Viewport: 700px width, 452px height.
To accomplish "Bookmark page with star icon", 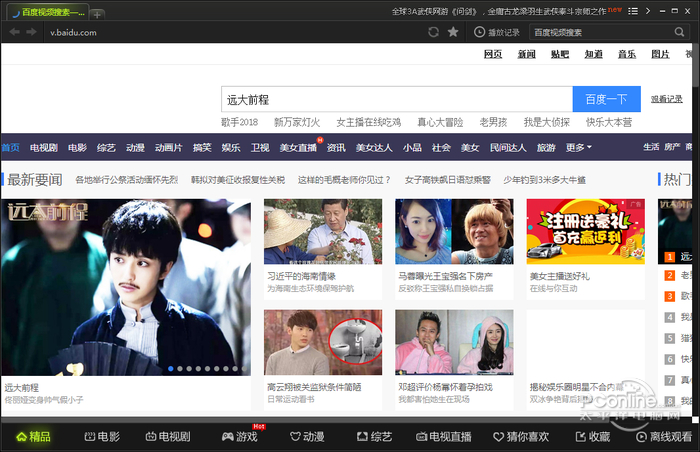I will 453,32.
